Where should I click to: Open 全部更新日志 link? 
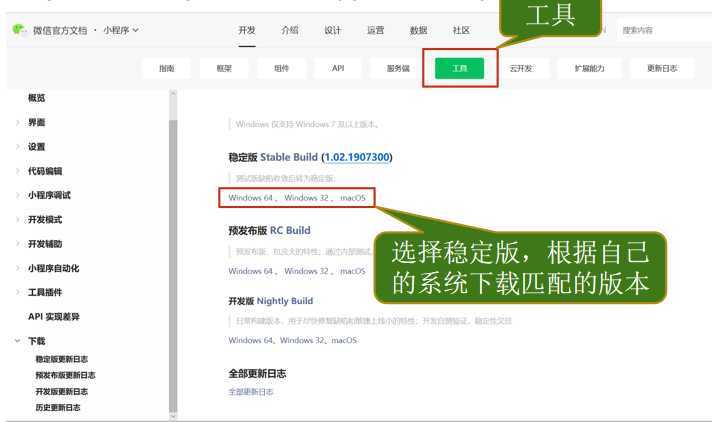[251, 392]
